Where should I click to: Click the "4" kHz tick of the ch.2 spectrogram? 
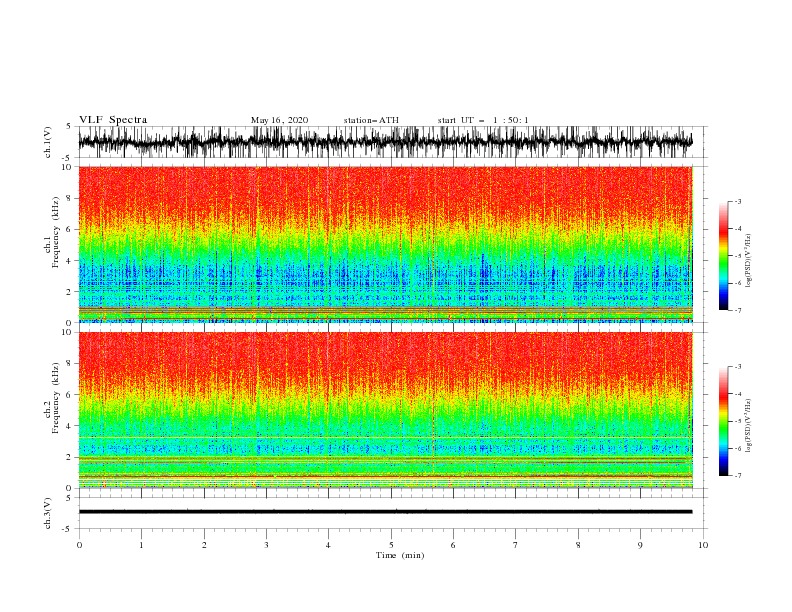[x=69, y=426]
